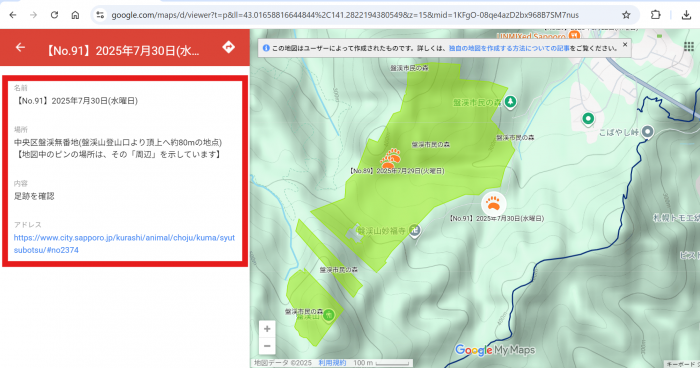Click the 盤渓市民の森 green tree pin
The width and height of the screenshot is (700, 368).
pyautogui.click(x=510, y=102)
